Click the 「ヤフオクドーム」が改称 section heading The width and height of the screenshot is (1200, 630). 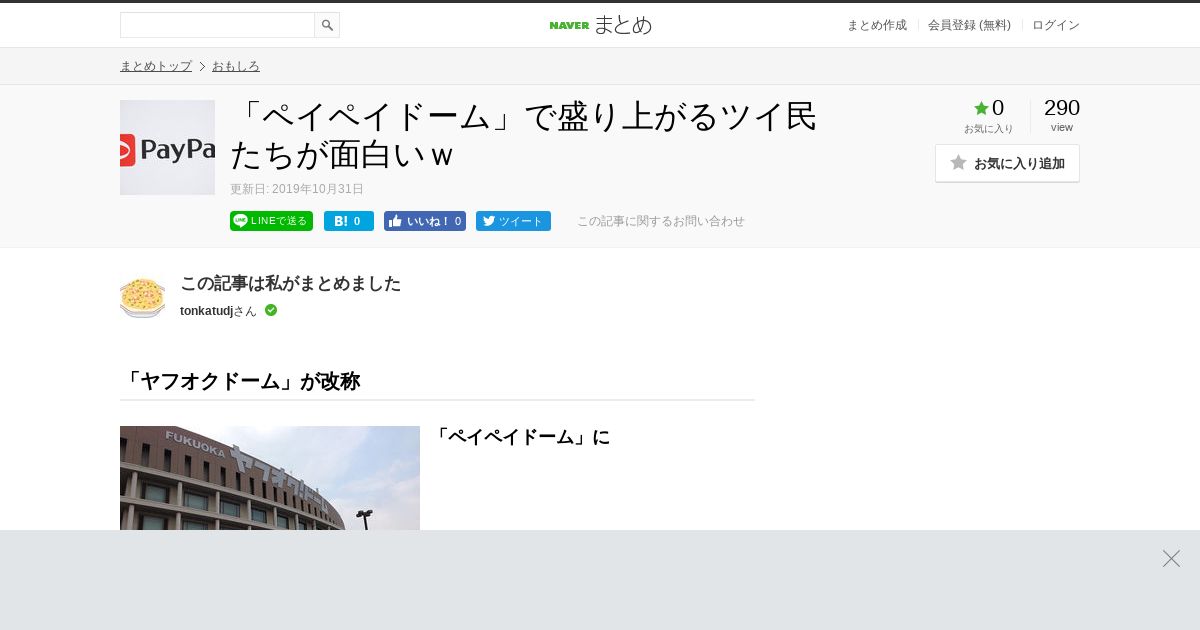click(x=240, y=381)
